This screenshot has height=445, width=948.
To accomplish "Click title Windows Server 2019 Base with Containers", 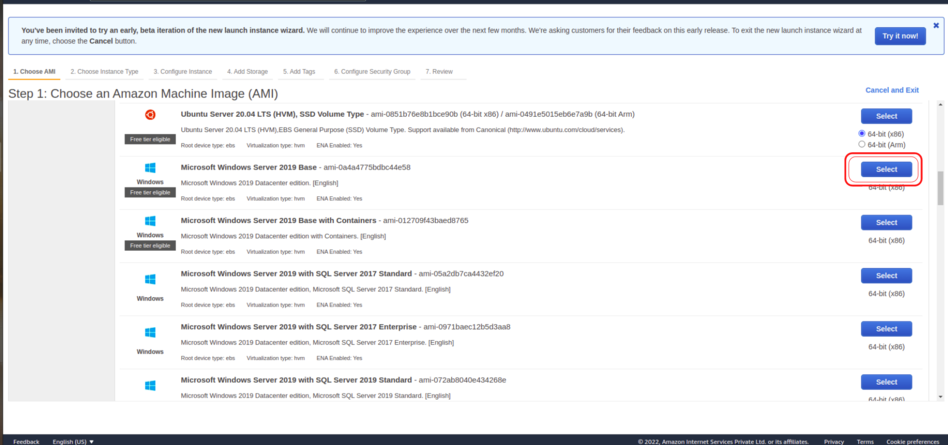I will click(x=279, y=220).
